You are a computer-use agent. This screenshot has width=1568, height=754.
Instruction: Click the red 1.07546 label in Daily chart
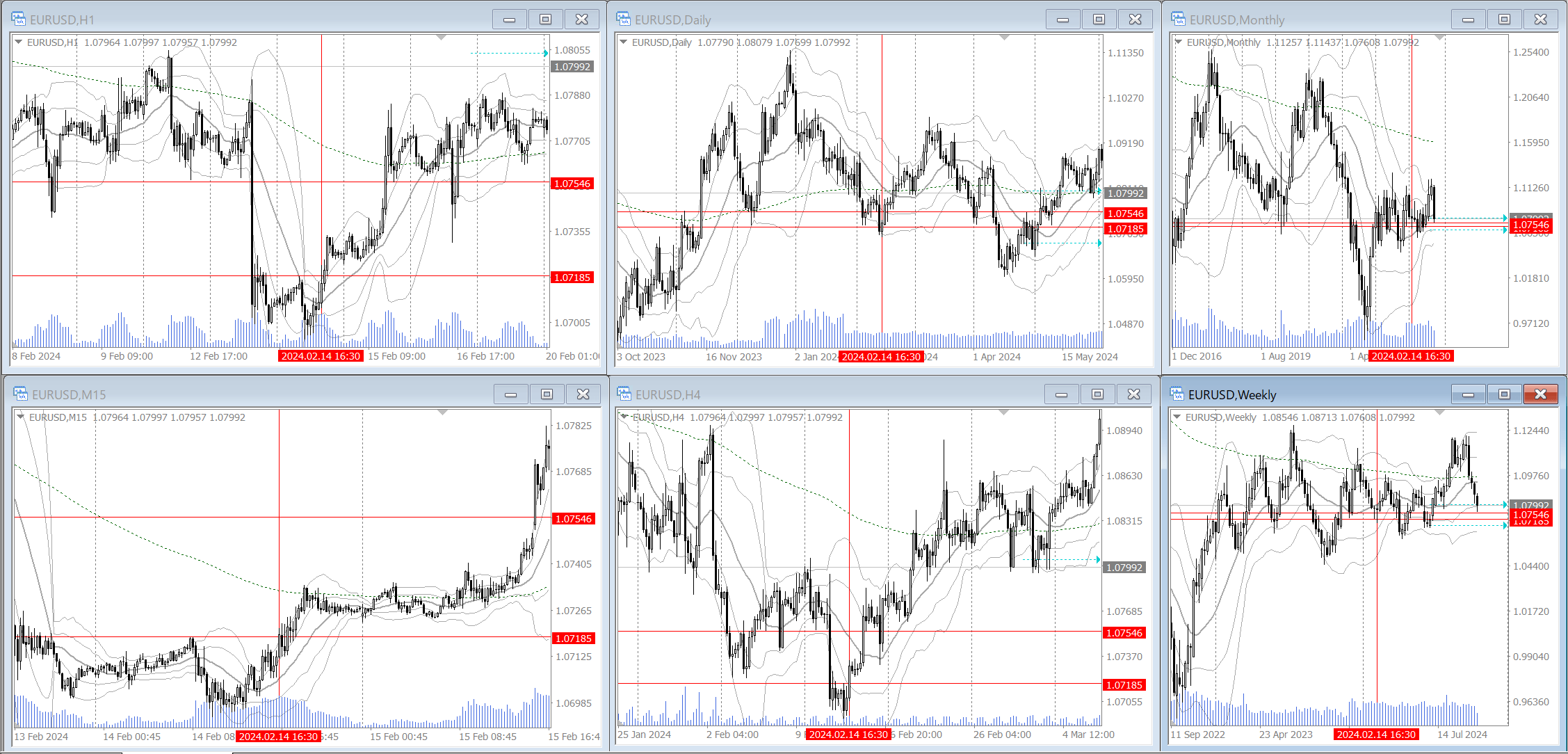1126,214
